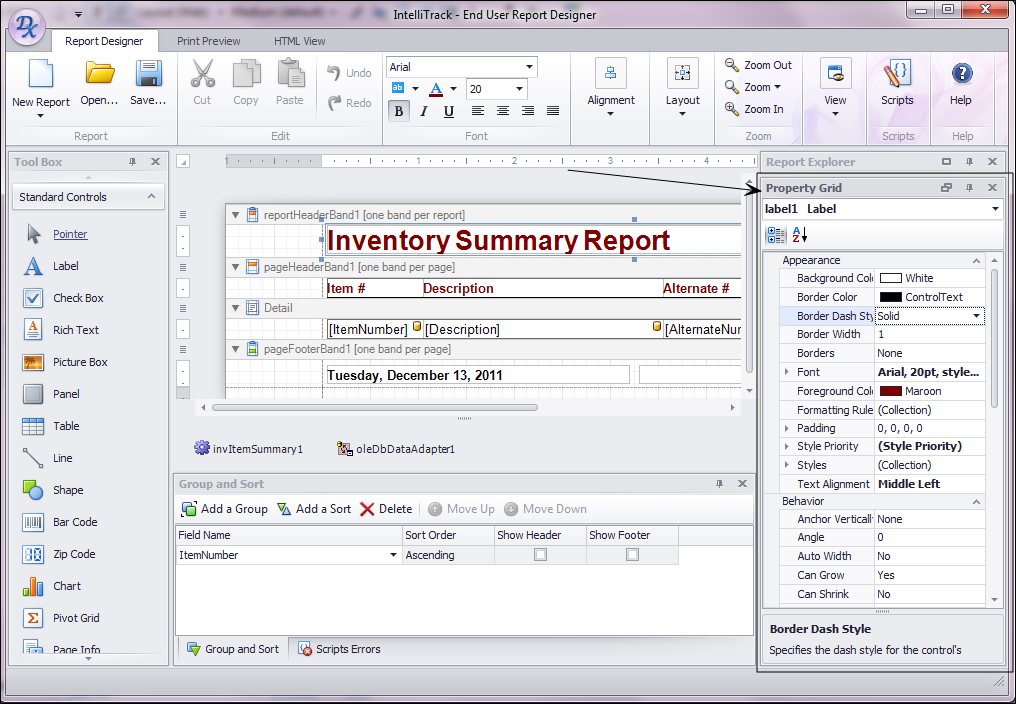
Task: Click the Cut scissors icon
Action: (x=202, y=73)
